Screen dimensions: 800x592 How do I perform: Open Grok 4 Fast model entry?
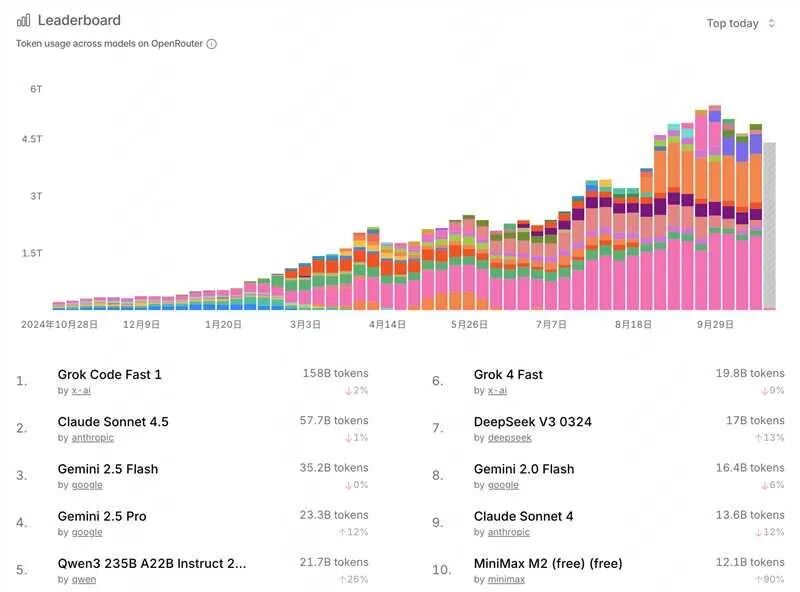click(x=508, y=375)
